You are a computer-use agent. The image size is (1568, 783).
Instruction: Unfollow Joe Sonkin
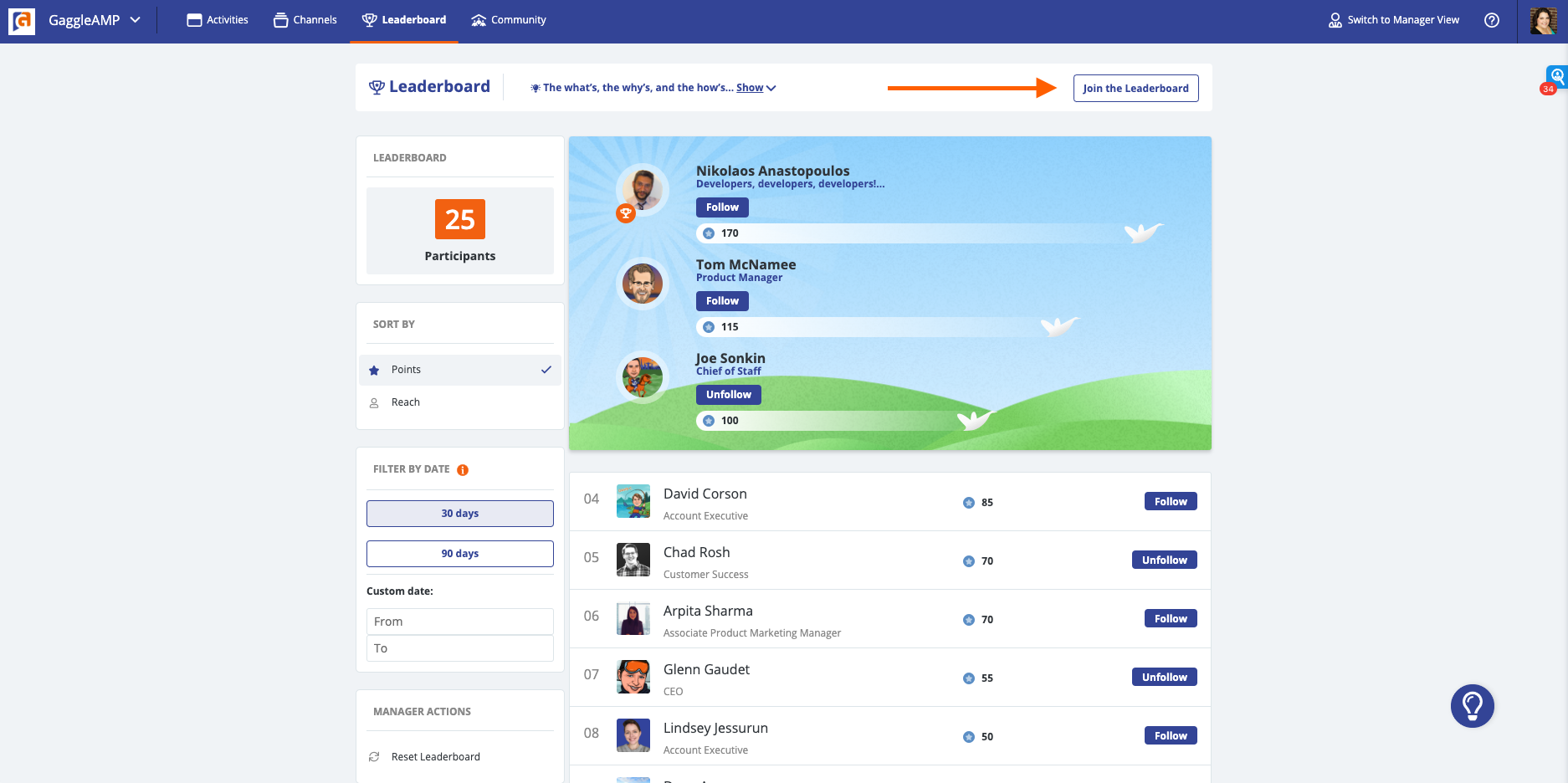[728, 395]
